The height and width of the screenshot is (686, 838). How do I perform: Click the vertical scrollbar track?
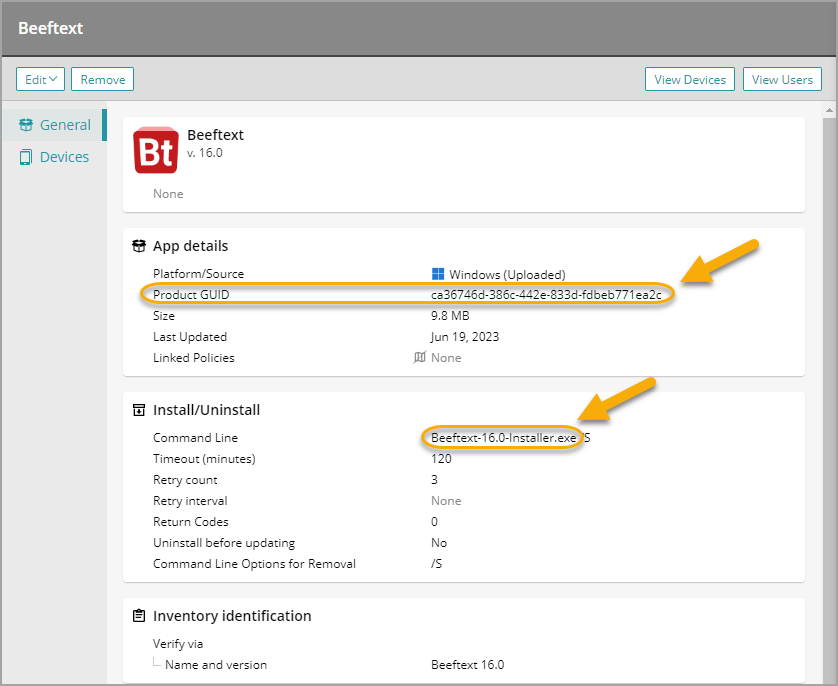[827, 400]
